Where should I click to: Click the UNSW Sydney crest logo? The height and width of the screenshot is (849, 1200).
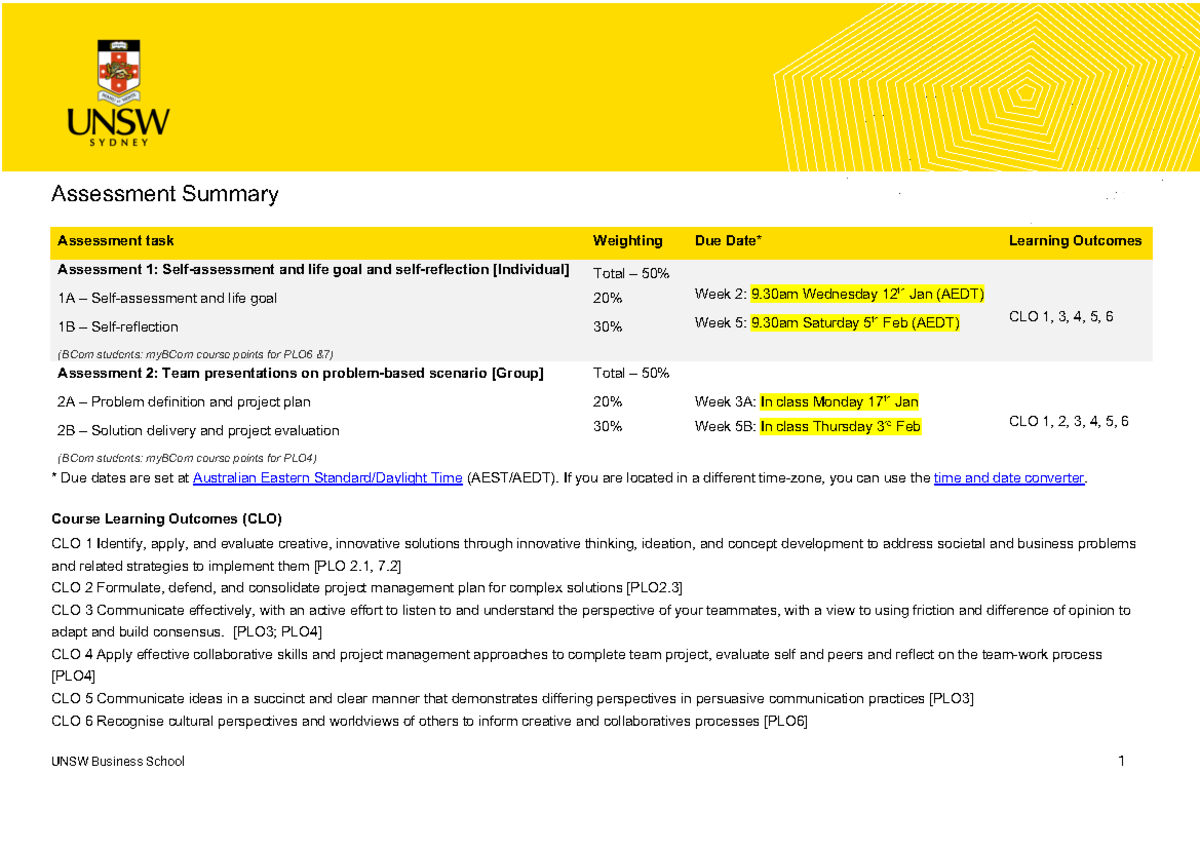[118, 93]
